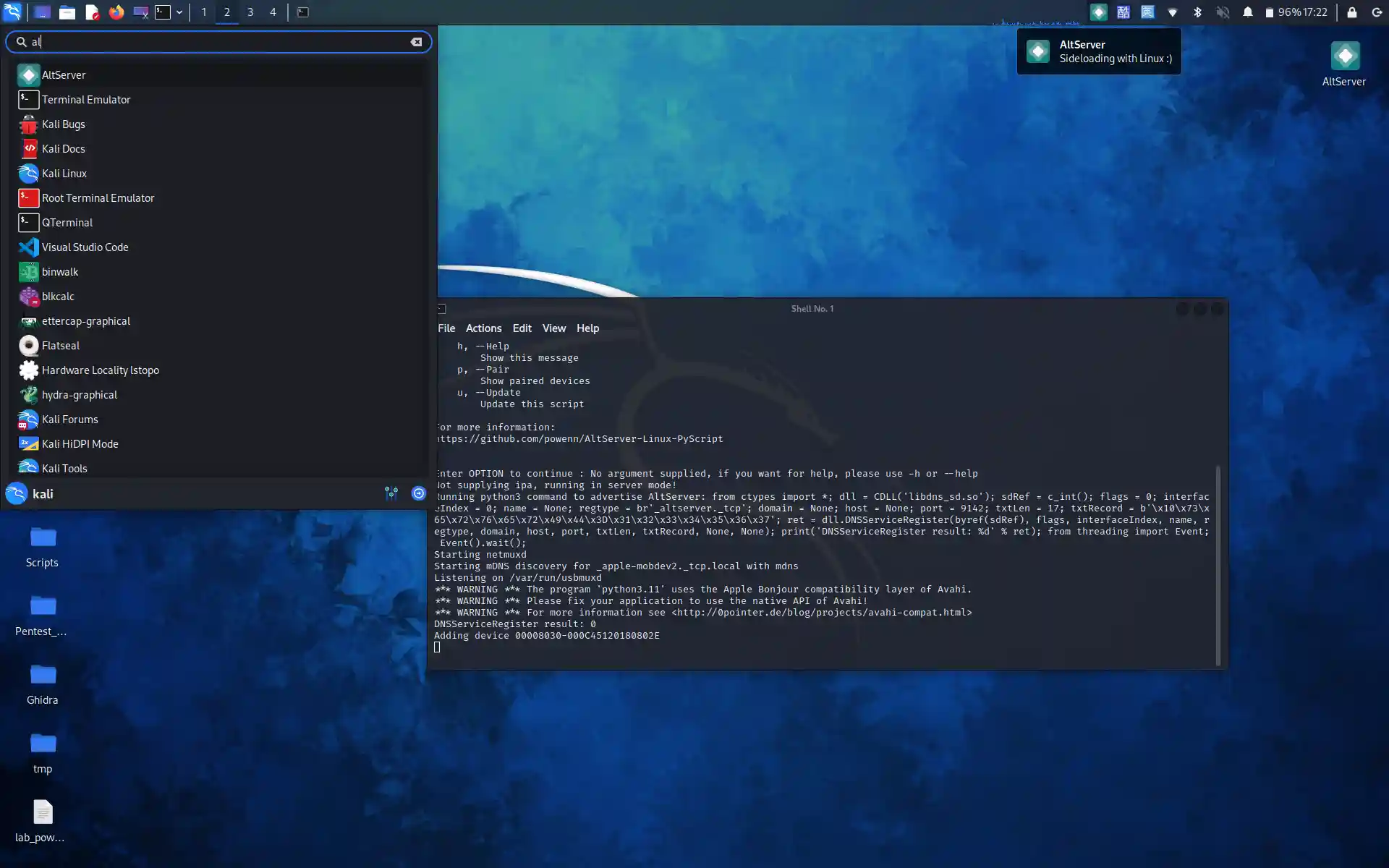
Task: Expand the terminal launcher dropdown arrow
Action: [x=179, y=12]
